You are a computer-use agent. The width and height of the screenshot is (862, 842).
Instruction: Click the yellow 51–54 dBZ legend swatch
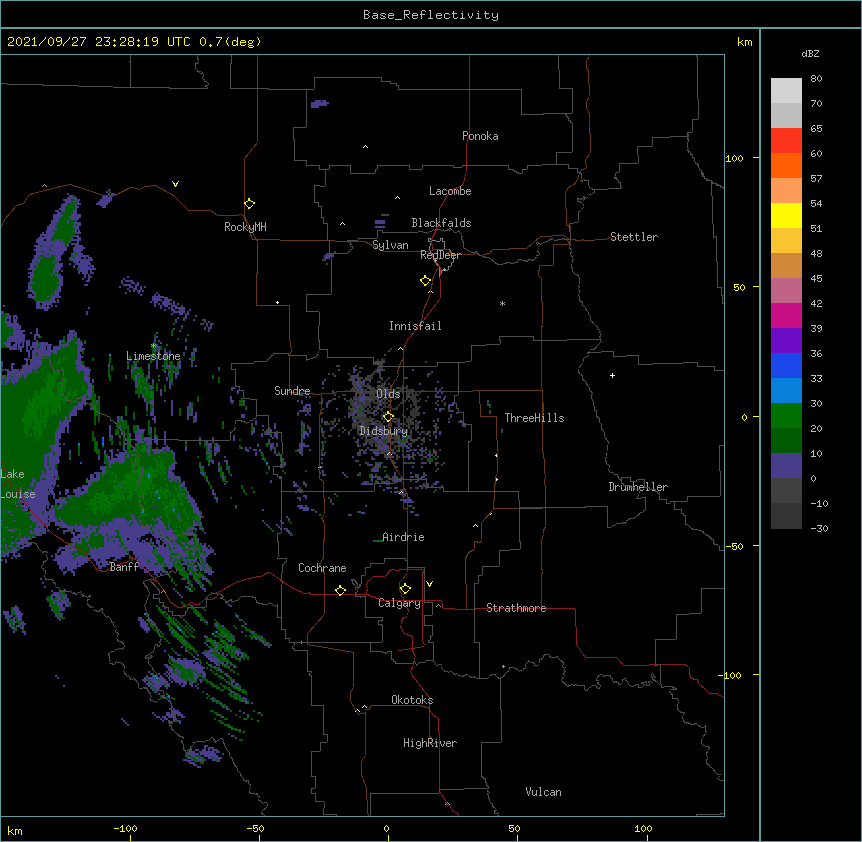coord(786,215)
